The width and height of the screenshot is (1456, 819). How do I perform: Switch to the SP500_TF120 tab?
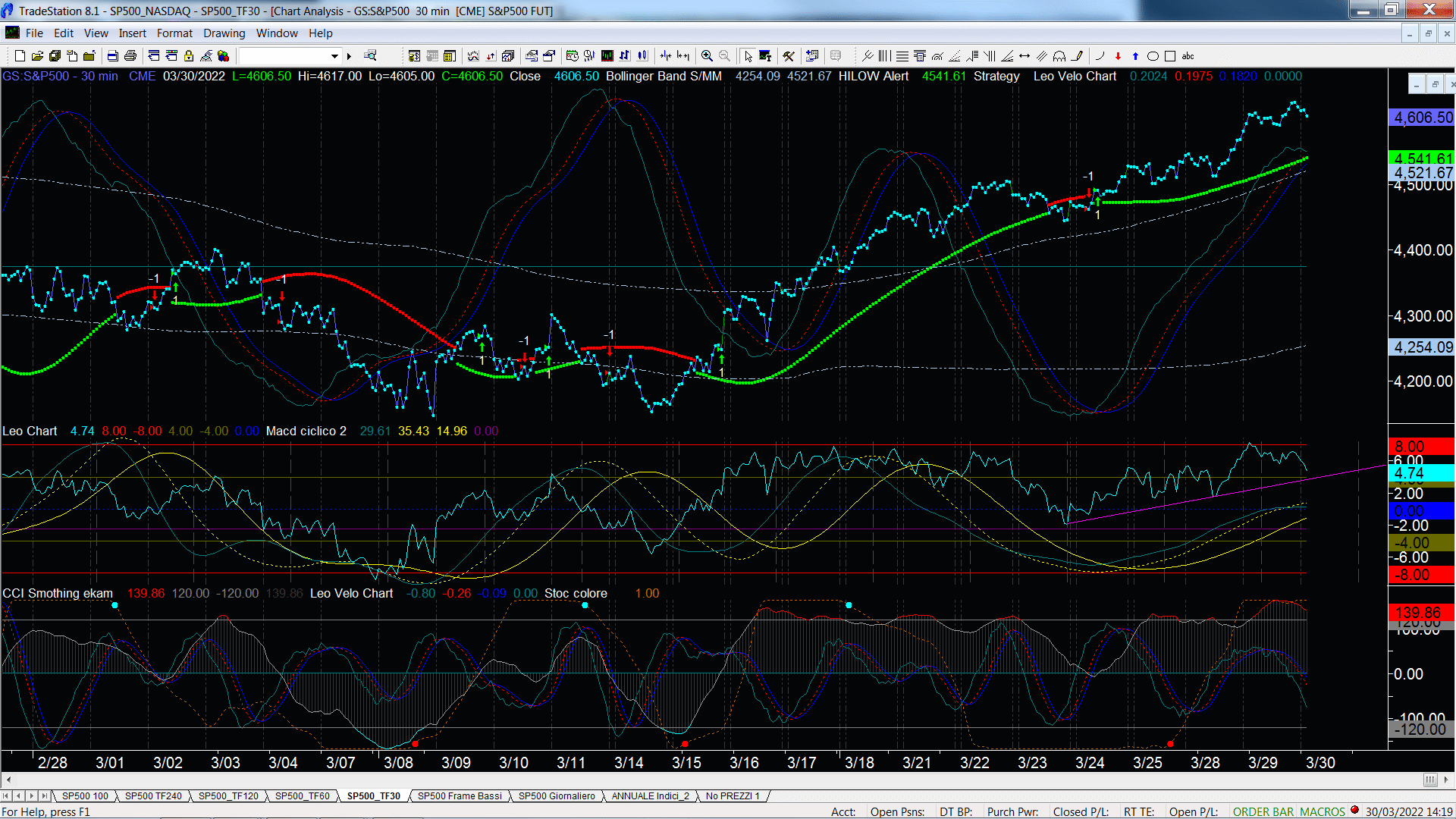(x=228, y=795)
